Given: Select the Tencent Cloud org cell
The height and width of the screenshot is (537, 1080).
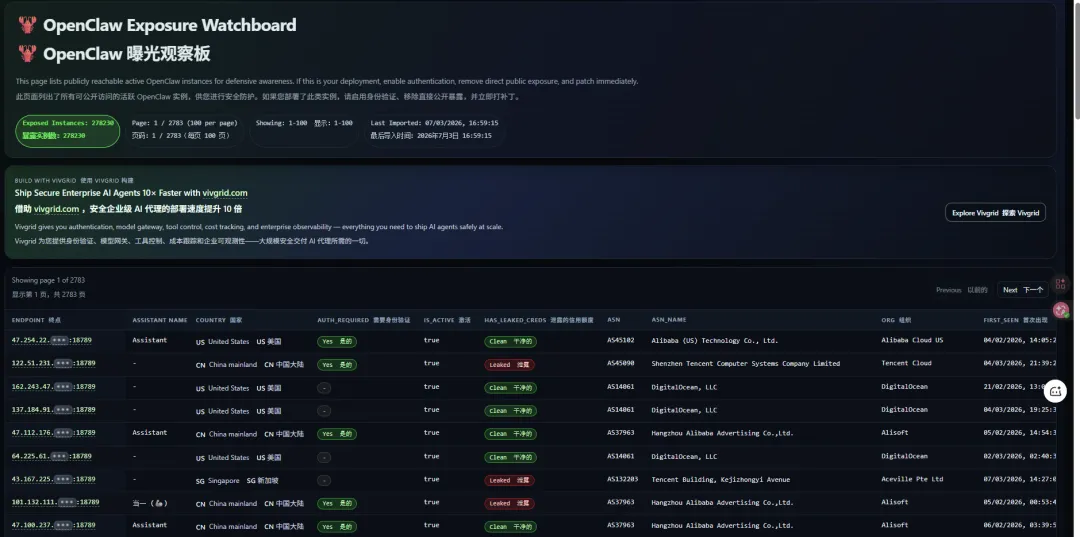Looking at the screenshot, I should pos(906,363).
